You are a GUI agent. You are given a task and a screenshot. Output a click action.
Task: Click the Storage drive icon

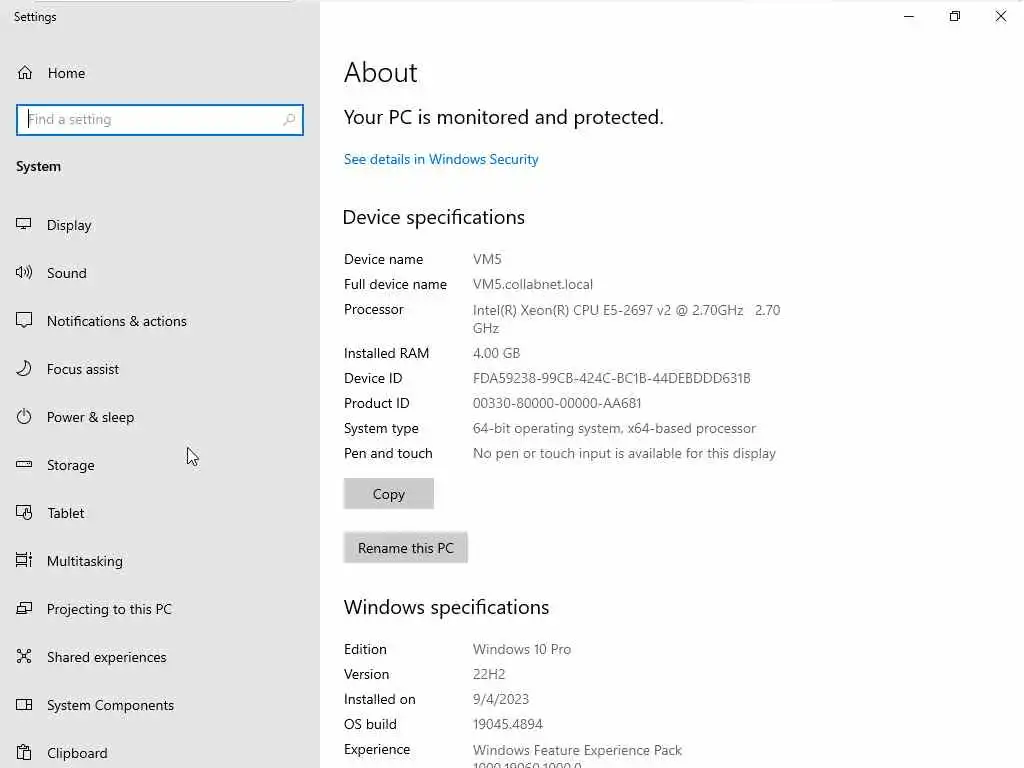[24, 464]
